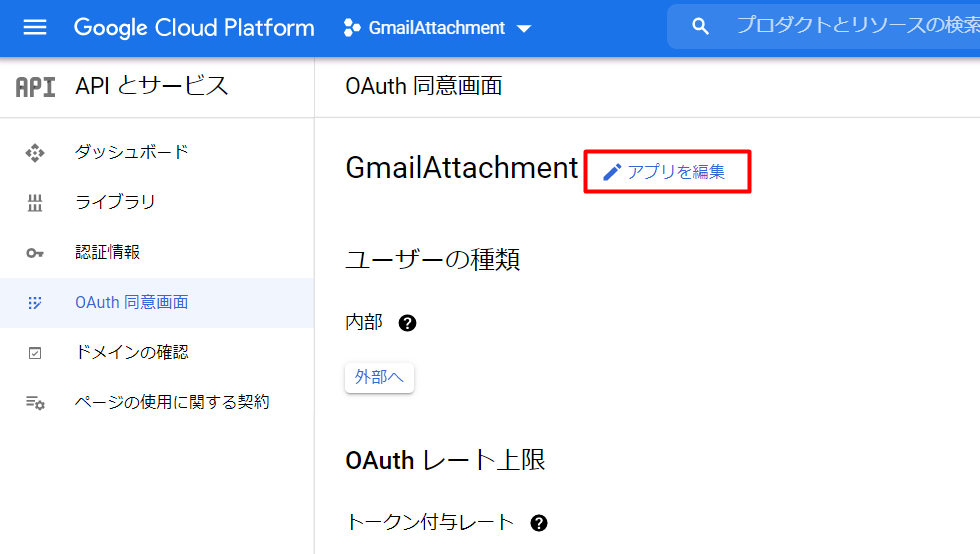980x554 pixels.
Task: Click the 外部へ button
Action: (x=379, y=378)
